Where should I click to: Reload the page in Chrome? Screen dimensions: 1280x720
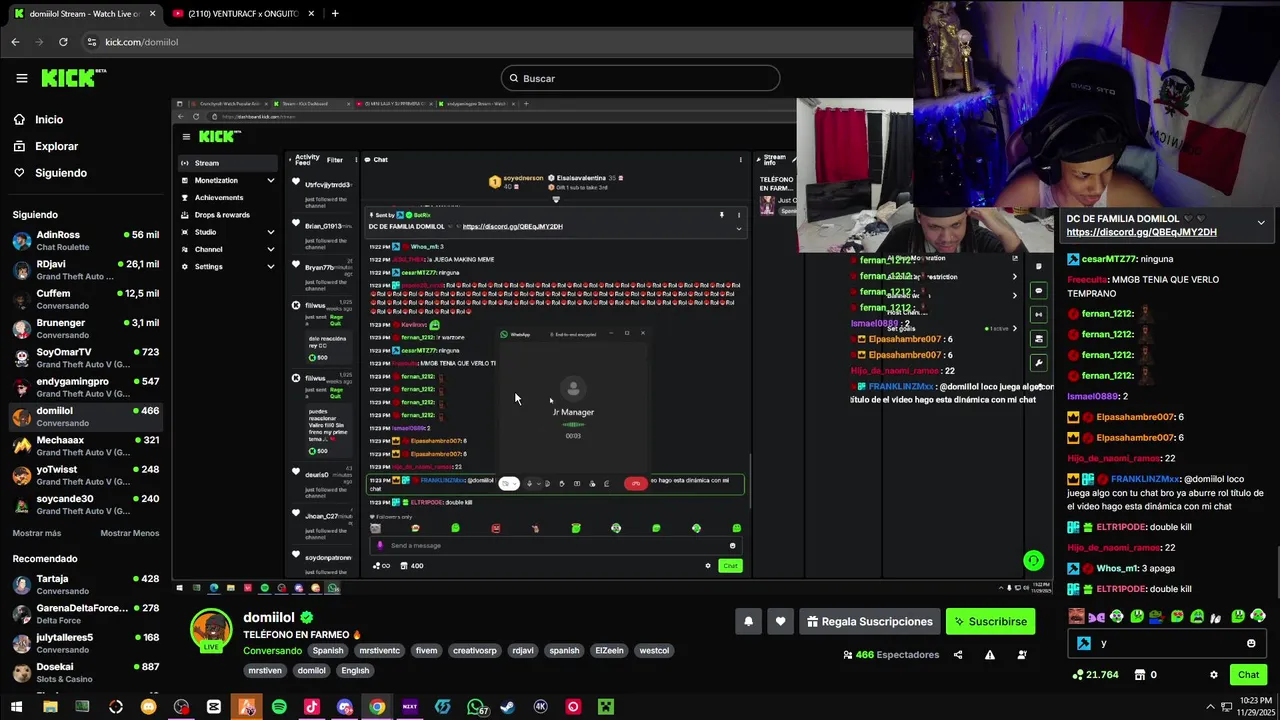coord(63,42)
